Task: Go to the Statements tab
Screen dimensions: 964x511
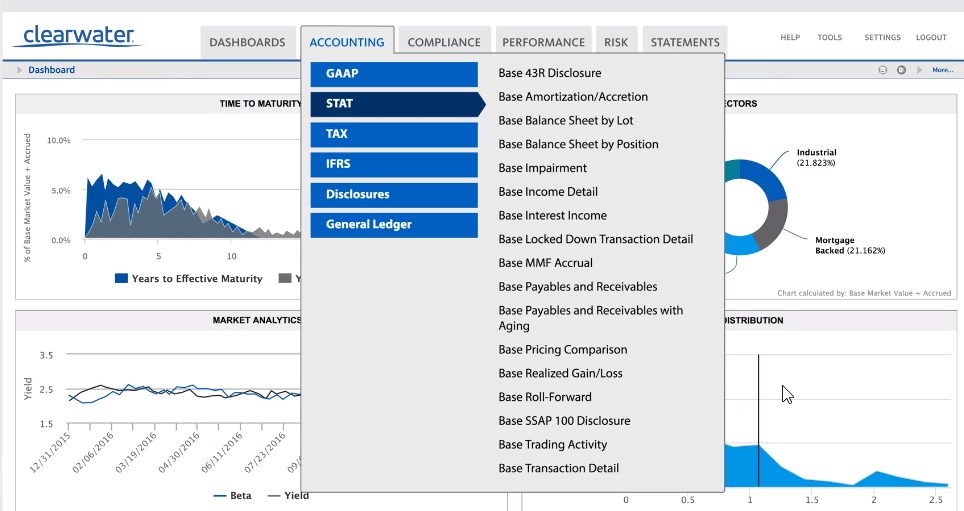Action: click(685, 42)
